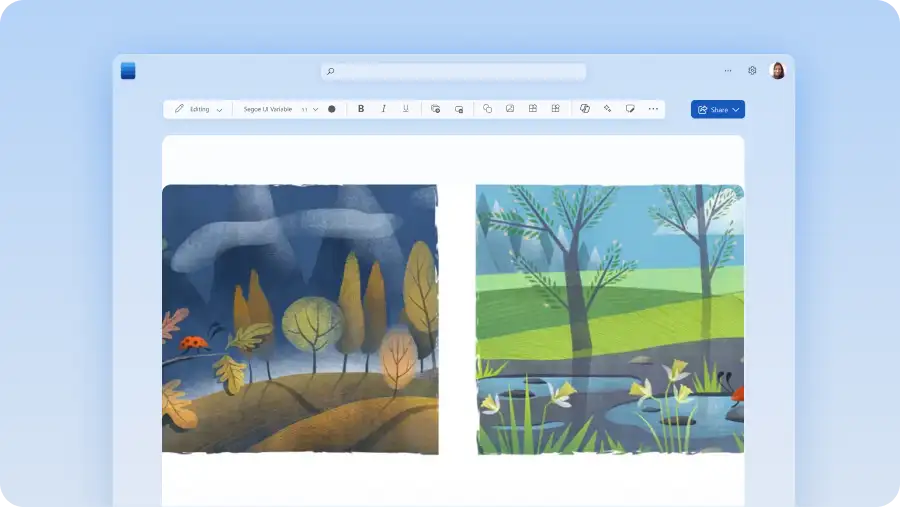Image resolution: width=900 pixels, height=507 pixels.
Task: Open the Editing mode dropdown
Action: (x=199, y=109)
